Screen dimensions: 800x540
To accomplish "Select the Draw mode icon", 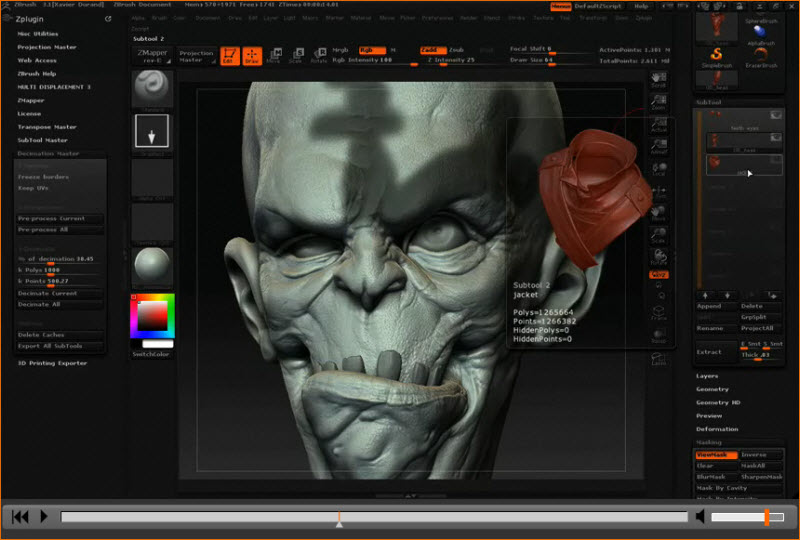I will pyautogui.click(x=251, y=55).
